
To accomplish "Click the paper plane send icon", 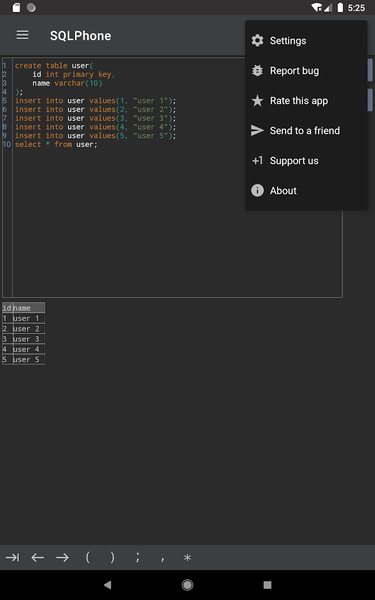I will coord(257,130).
